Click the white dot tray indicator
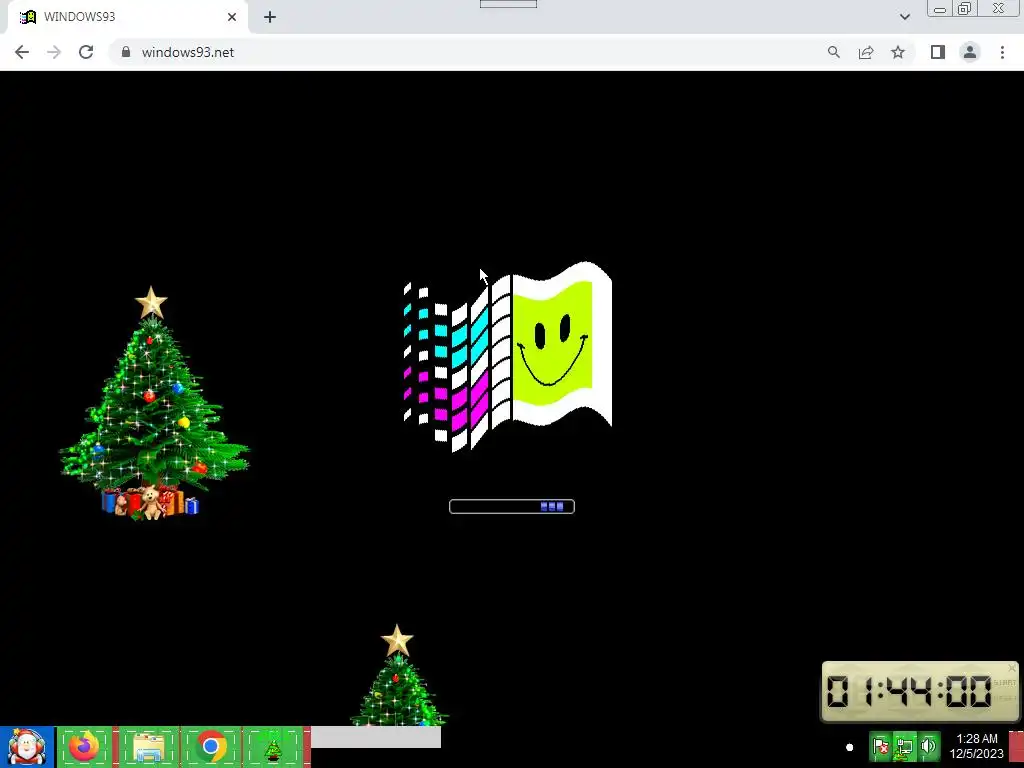Viewport: 1024px width, 768px height. point(850,747)
